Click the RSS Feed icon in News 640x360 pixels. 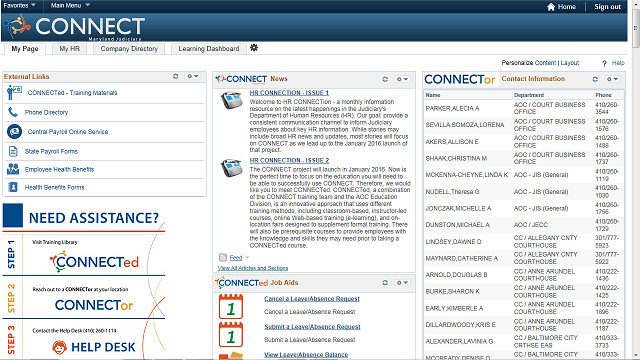pos(222,258)
